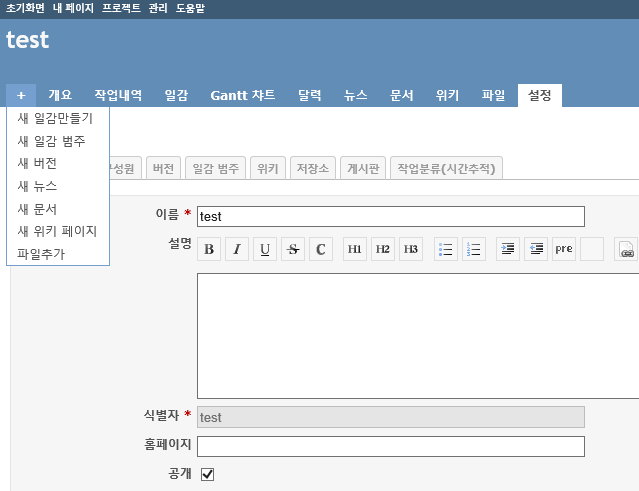Click the underline formatting button

coord(265,249)
